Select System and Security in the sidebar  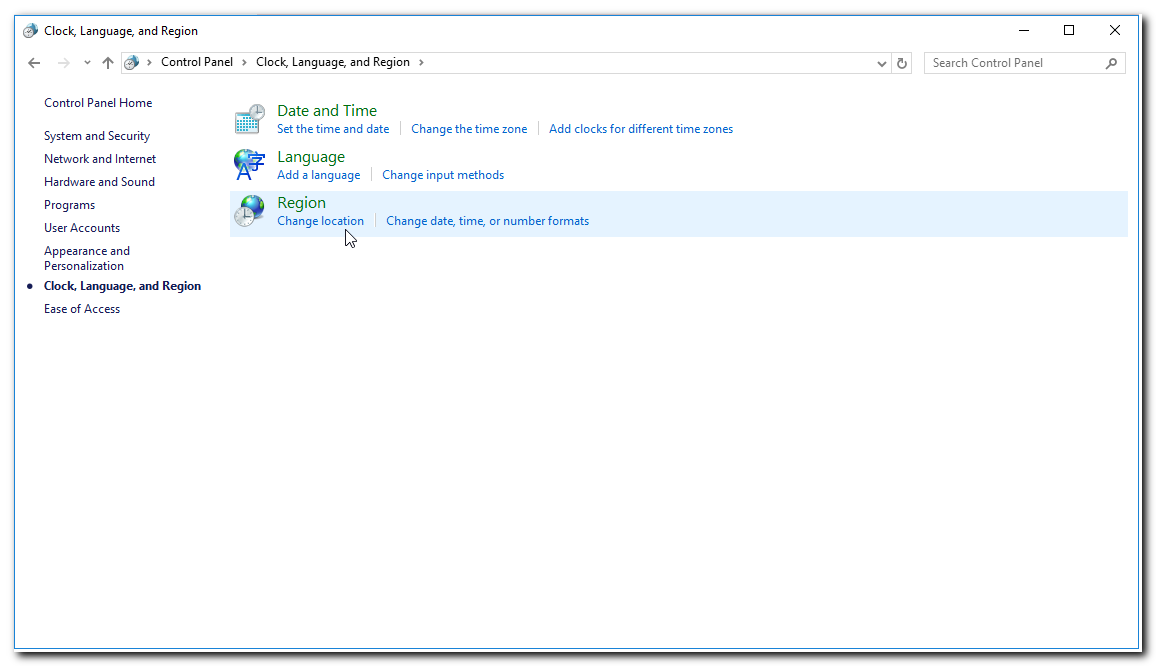[97, 135]
